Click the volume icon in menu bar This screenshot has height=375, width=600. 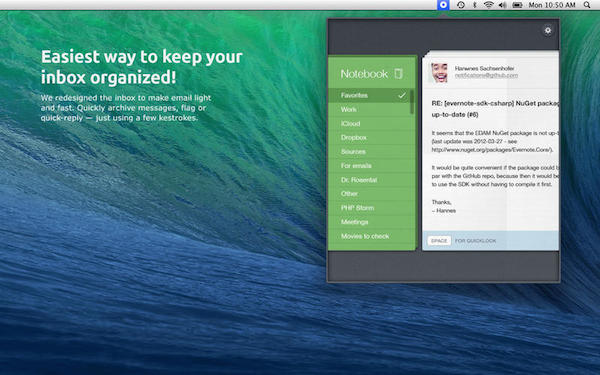coord(502,5)
